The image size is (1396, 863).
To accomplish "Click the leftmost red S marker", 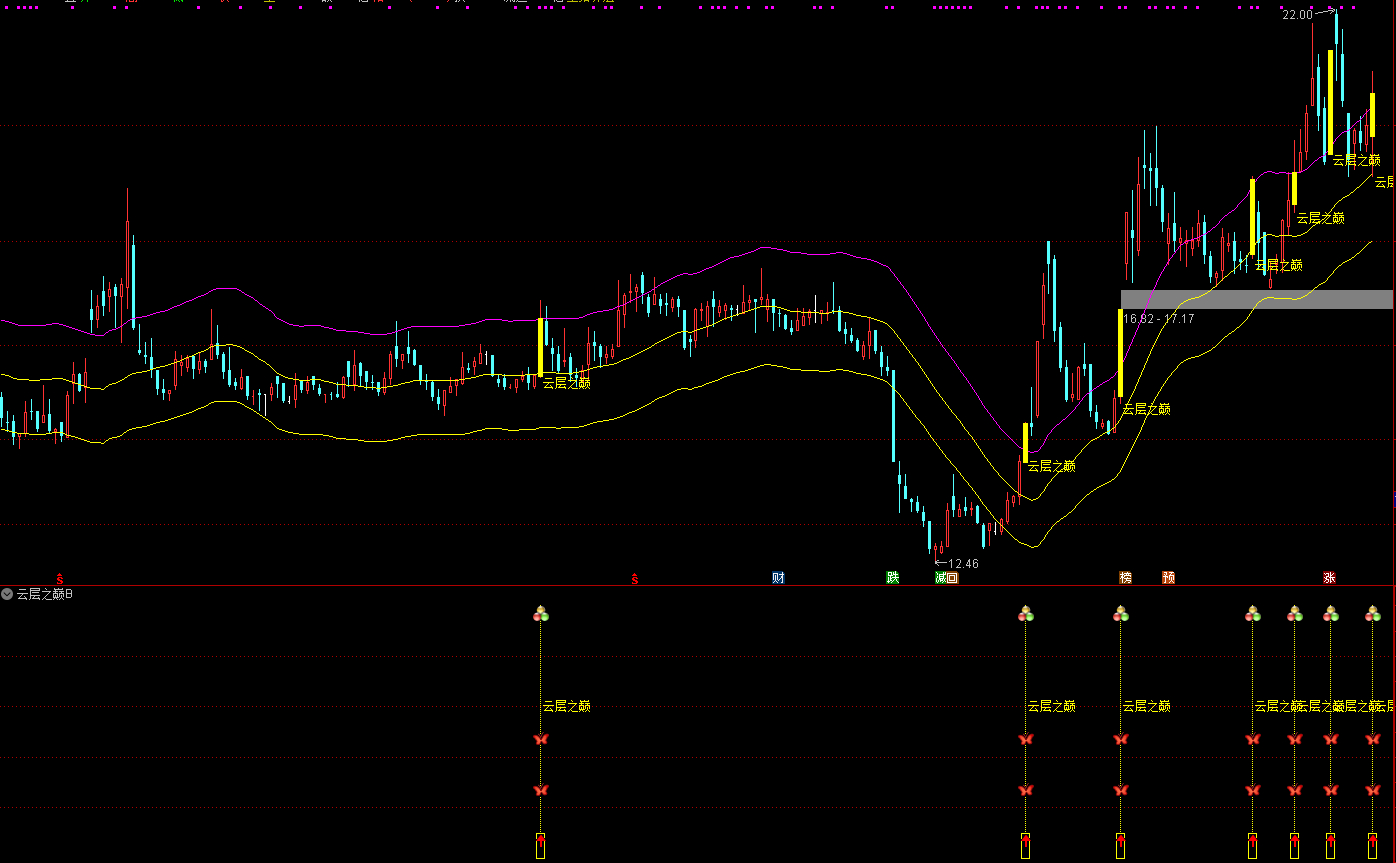I will (x=60, y=578).
